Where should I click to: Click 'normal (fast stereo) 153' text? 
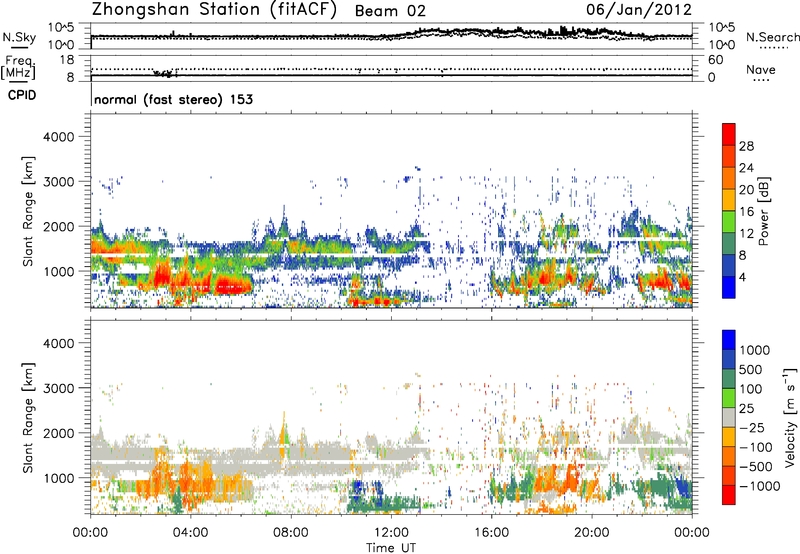click(x=173, y=99)
